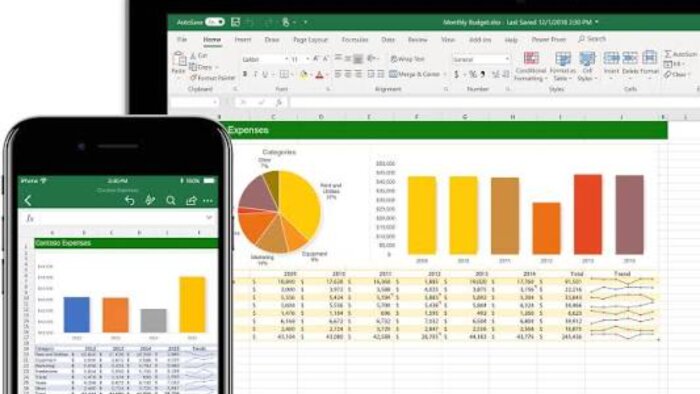
Task: Click the Percent Style icon
Action: tap(473, 74)
